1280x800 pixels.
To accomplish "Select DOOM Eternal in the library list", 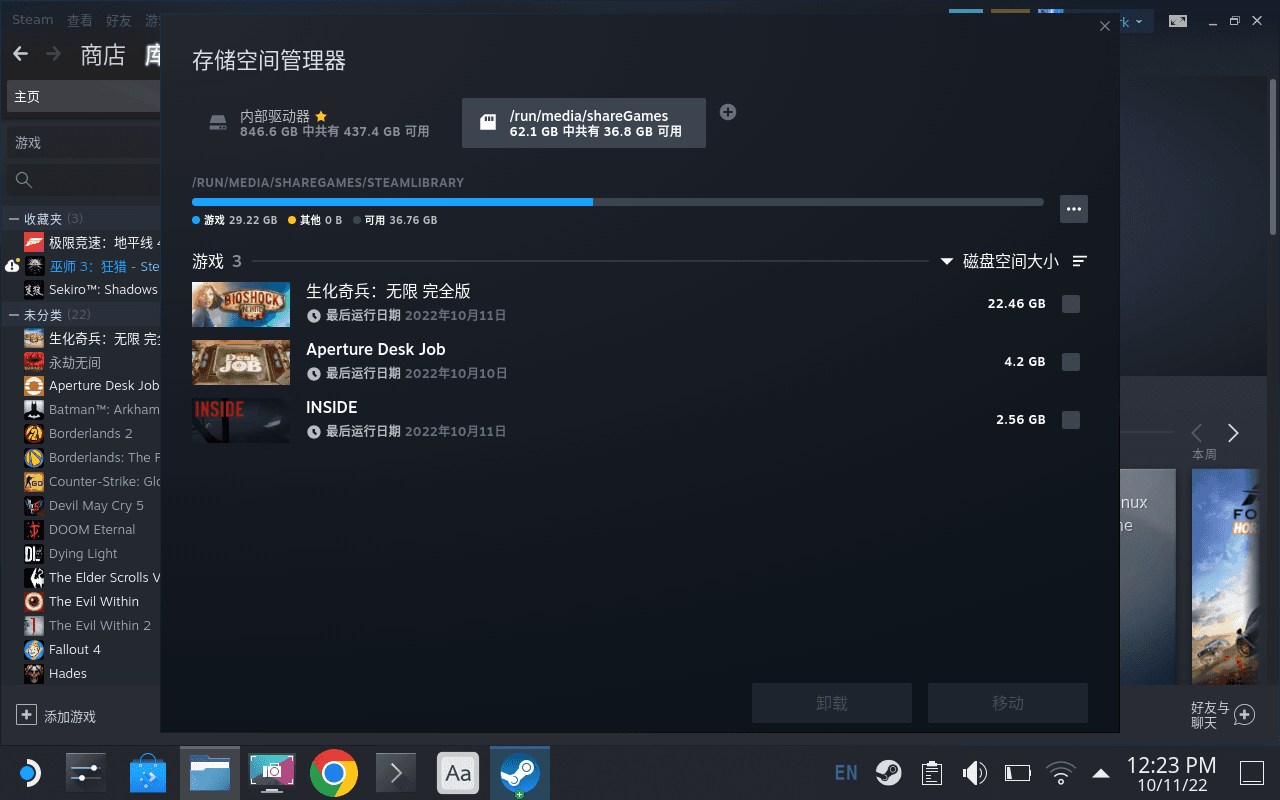I will click(92, 530).
